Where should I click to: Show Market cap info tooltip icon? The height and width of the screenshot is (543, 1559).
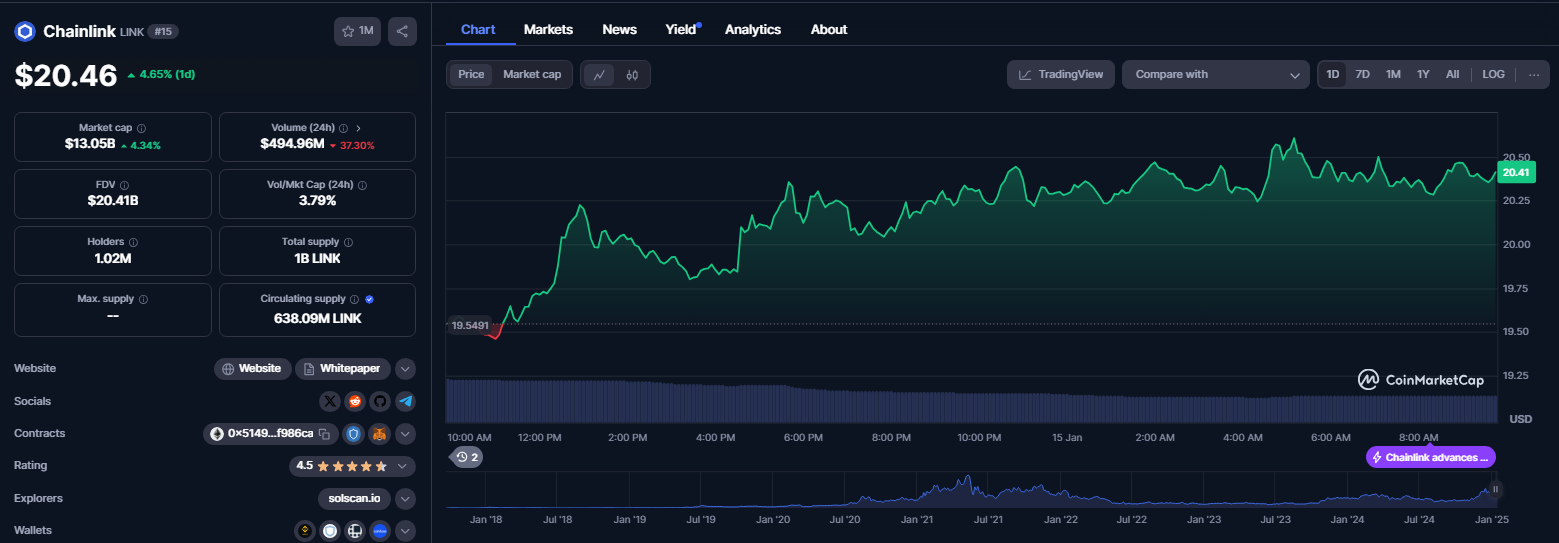click(x=141, y=128)
